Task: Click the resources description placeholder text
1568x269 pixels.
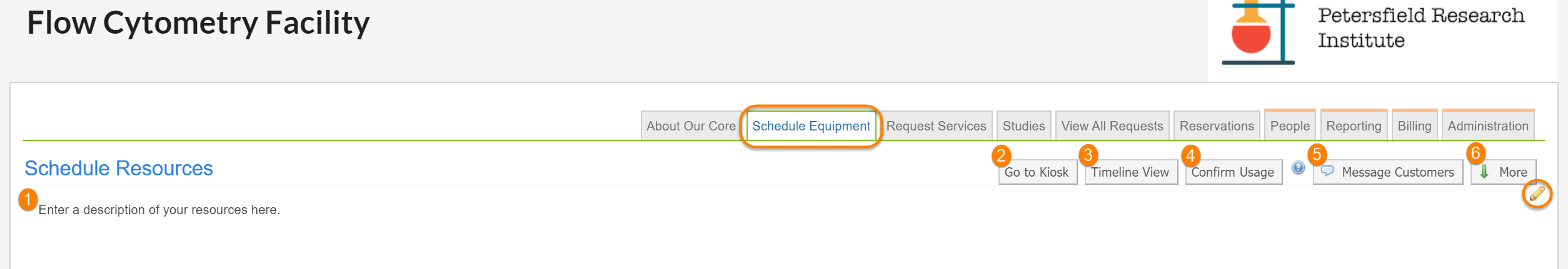Action: click(x=159, y=210)
